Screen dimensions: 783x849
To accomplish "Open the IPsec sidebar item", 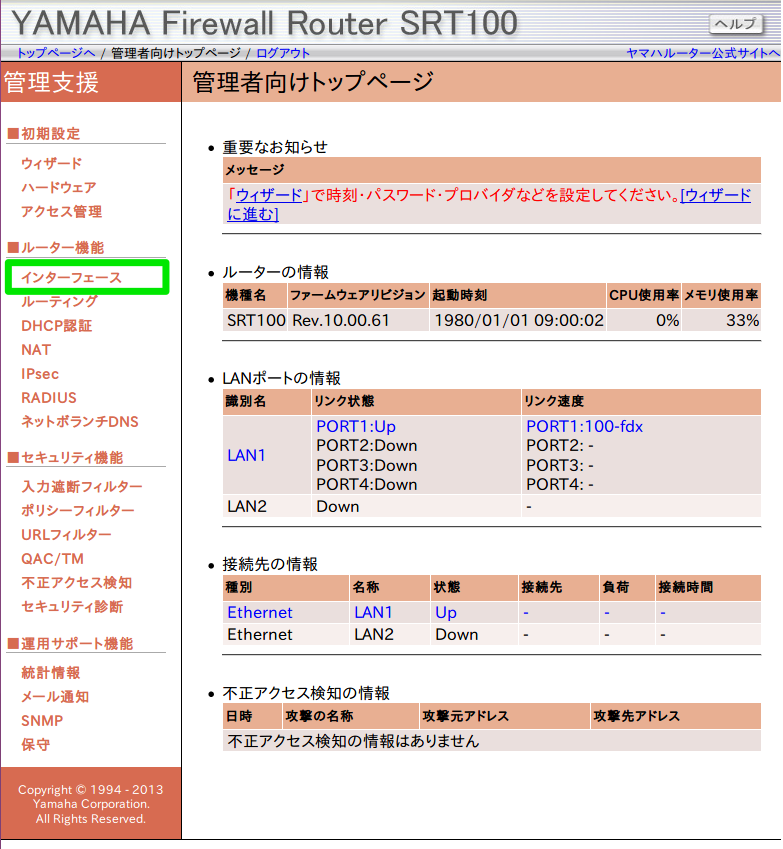I will pos(40,374).
